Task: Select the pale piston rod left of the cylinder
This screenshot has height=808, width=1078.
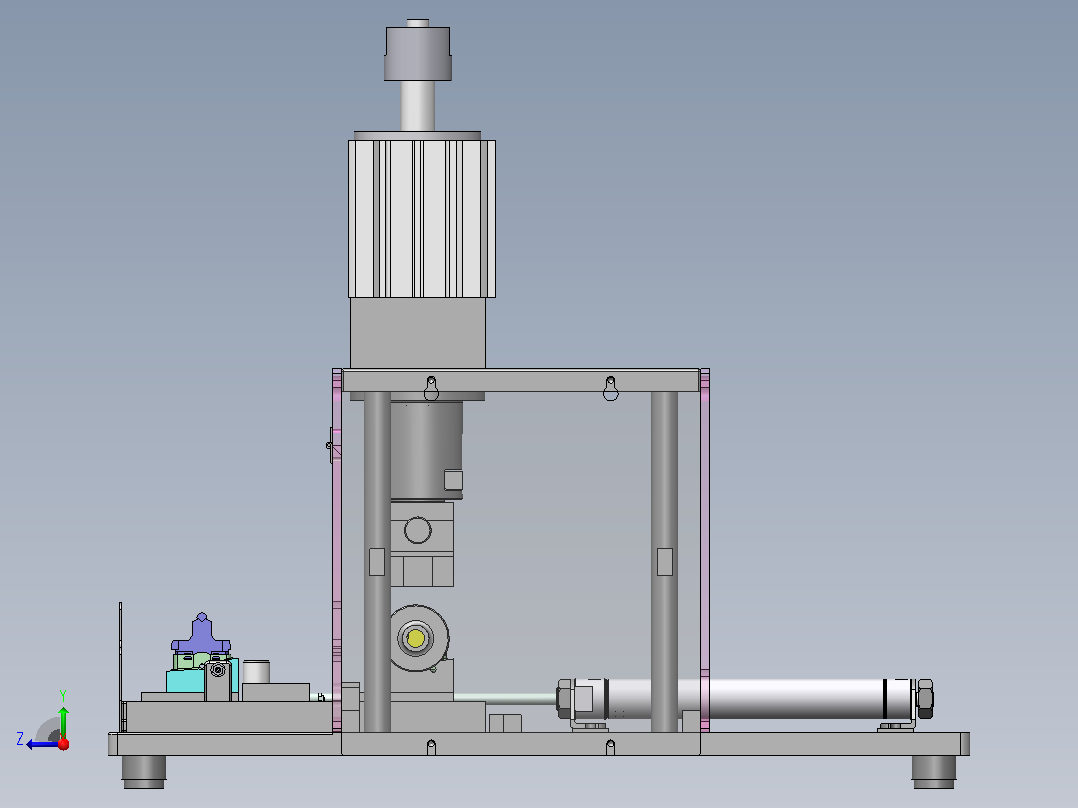Action: (x=505, y=698)
